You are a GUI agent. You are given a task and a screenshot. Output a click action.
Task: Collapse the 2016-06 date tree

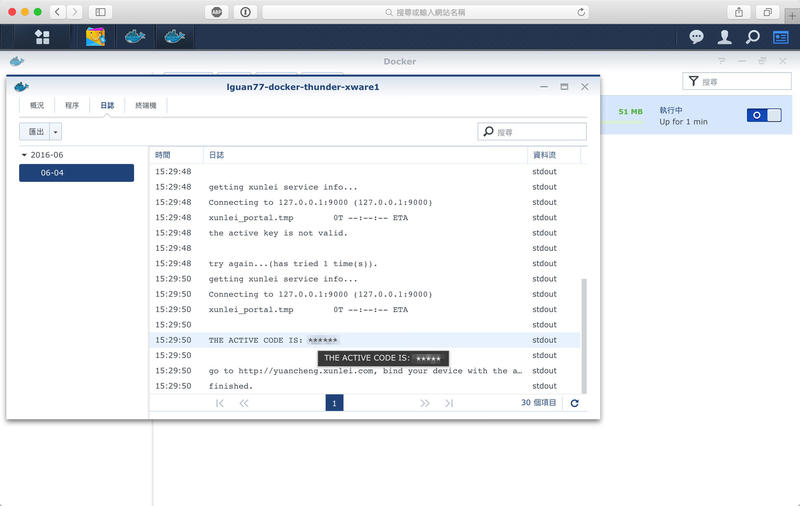pos(25,155)
